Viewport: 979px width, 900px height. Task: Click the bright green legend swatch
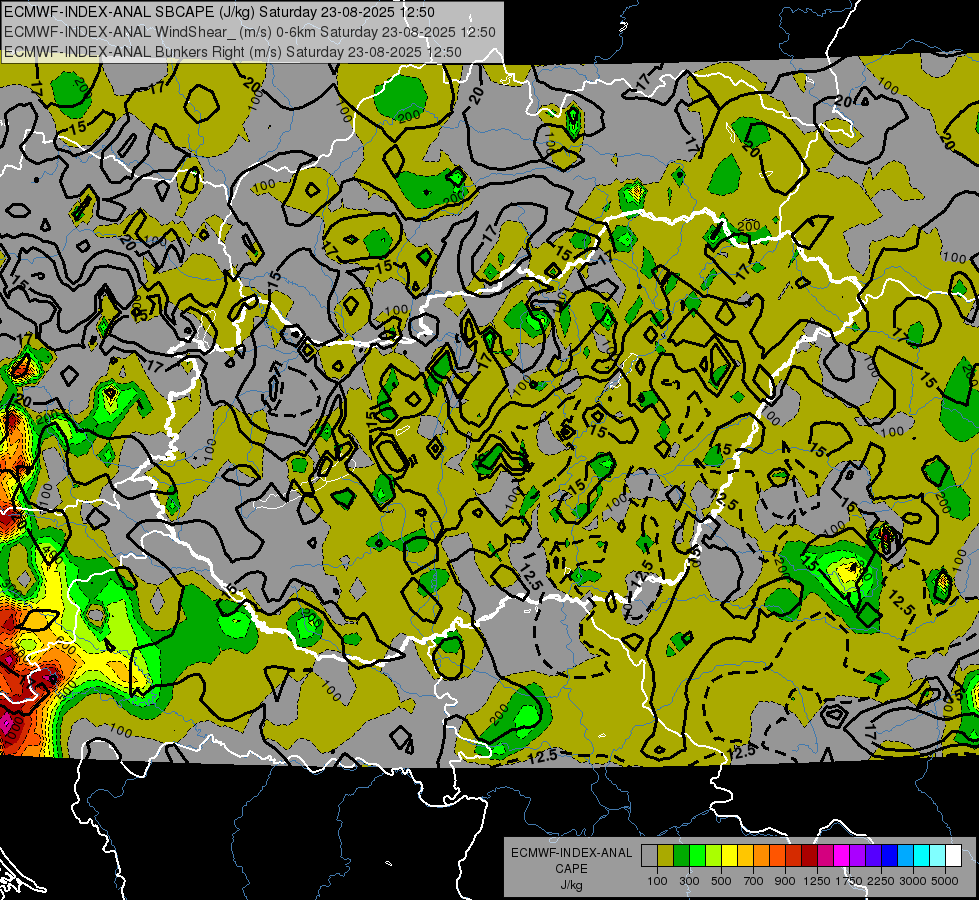(697, 856)
